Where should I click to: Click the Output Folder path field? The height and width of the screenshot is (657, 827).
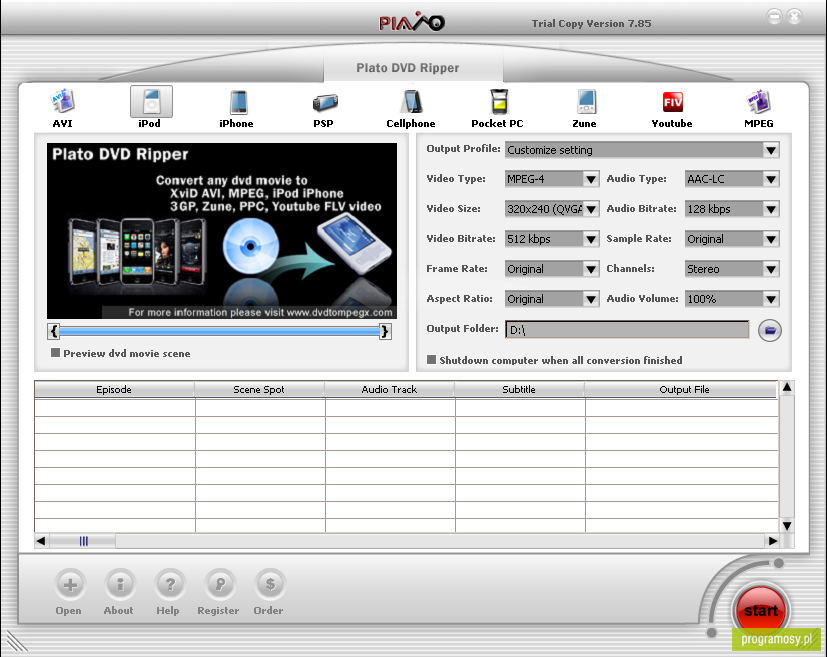point(627,330)
